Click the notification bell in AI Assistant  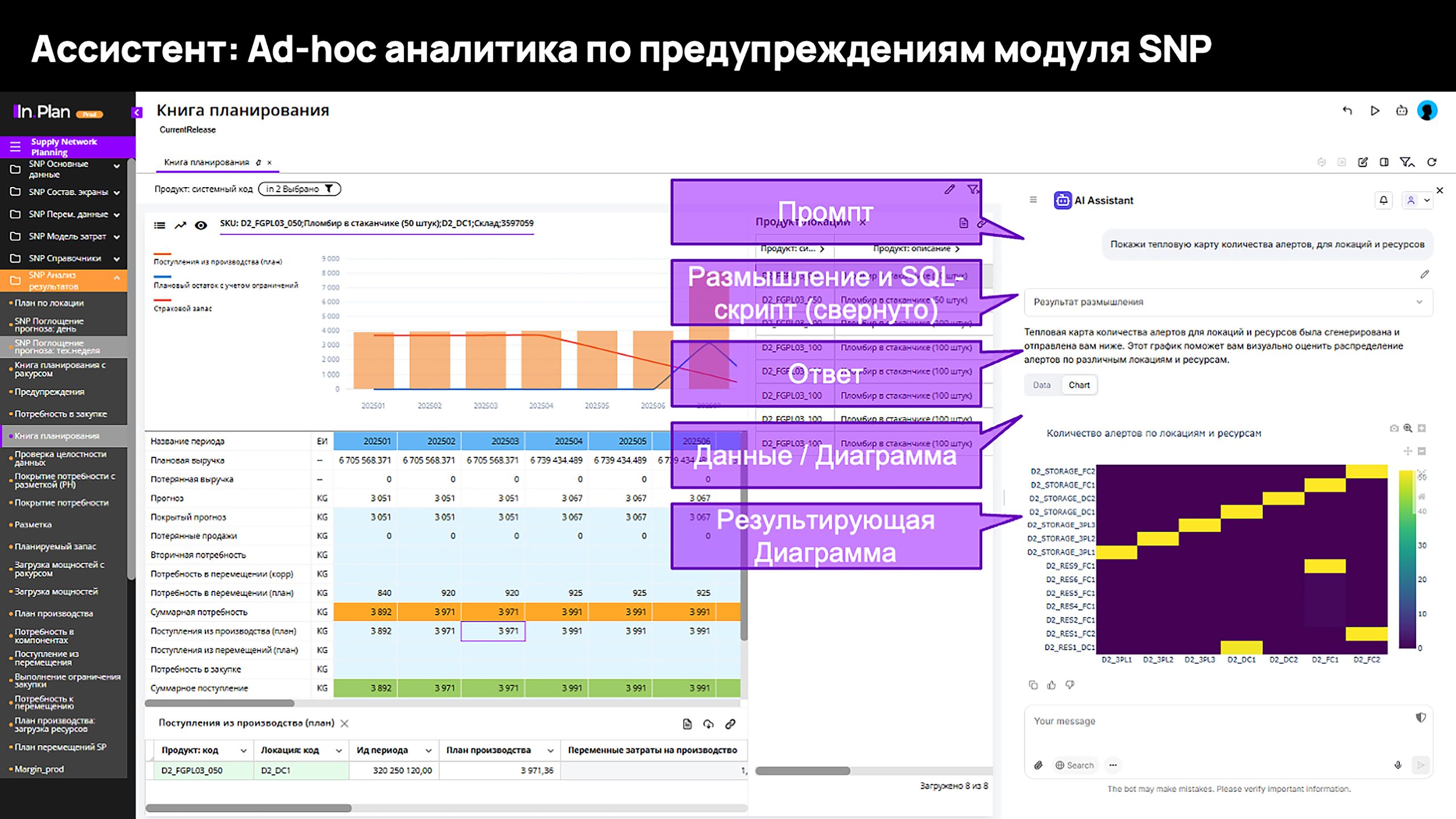(x=1384, y=200)
